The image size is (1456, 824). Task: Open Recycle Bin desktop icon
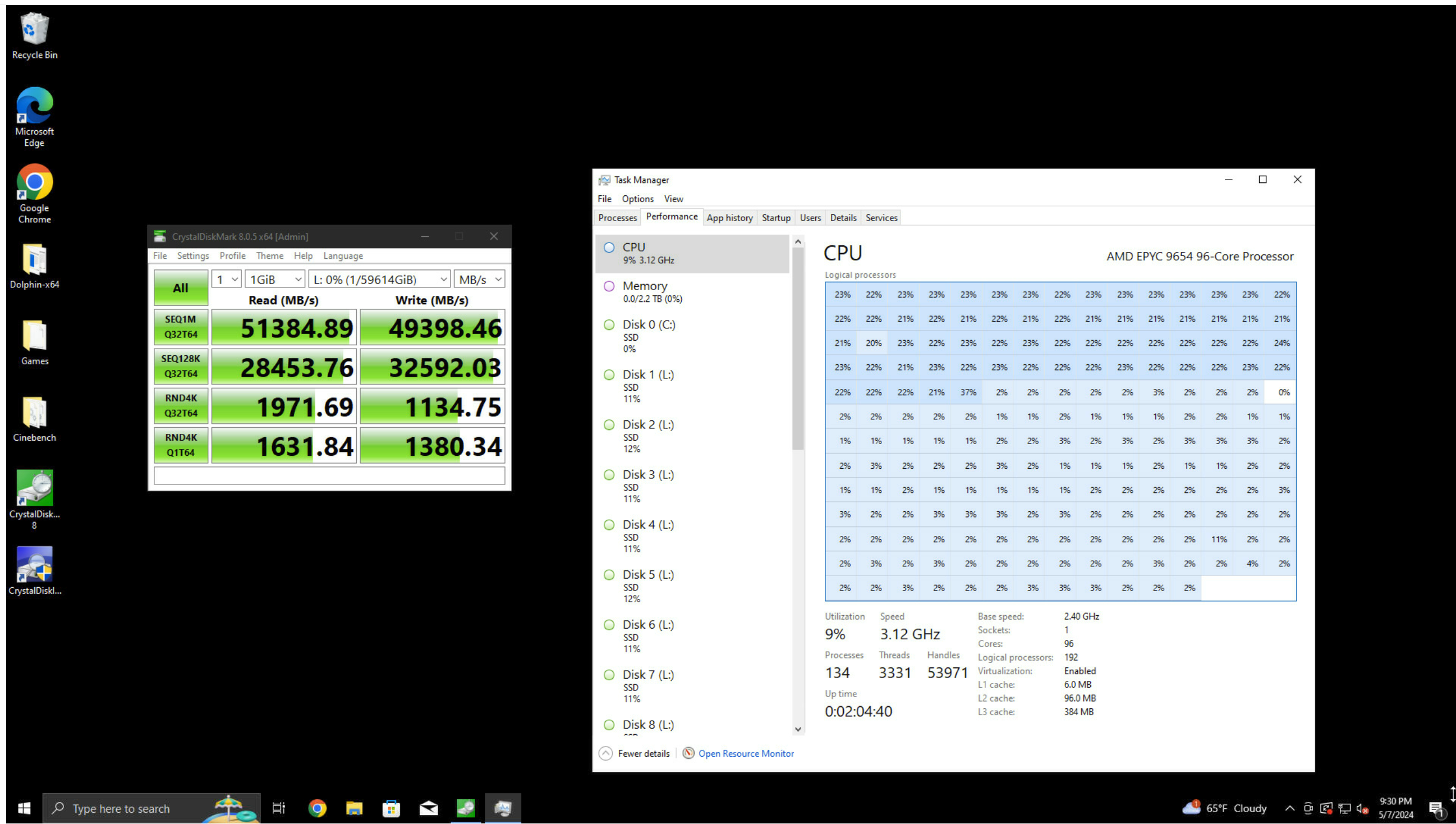[x=34, y=36]
